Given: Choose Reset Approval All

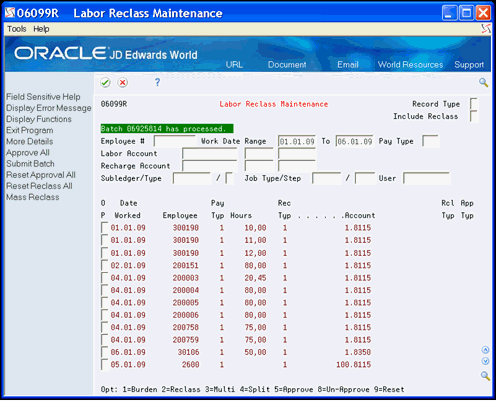Looking at the screenshot, I should (x=41, y=175).
